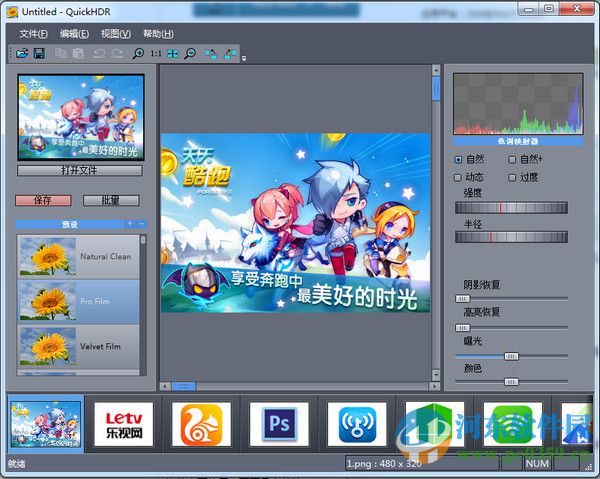Click the main game artwork canvas image
Image resolution: width=600 pixels, height=479 pixels.
pyautogui.click(x=295, y=223)
